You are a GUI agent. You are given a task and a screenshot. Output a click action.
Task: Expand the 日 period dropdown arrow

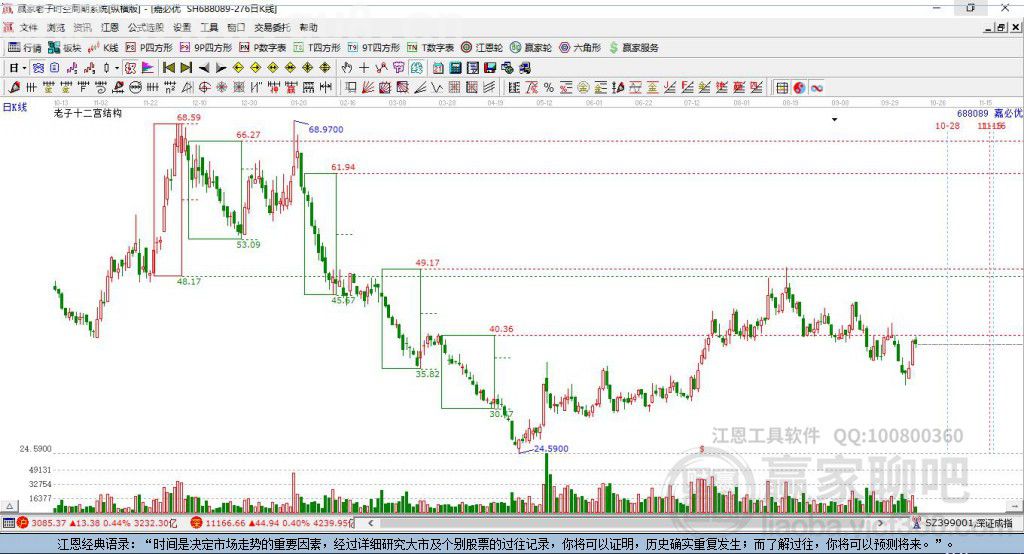24,68
